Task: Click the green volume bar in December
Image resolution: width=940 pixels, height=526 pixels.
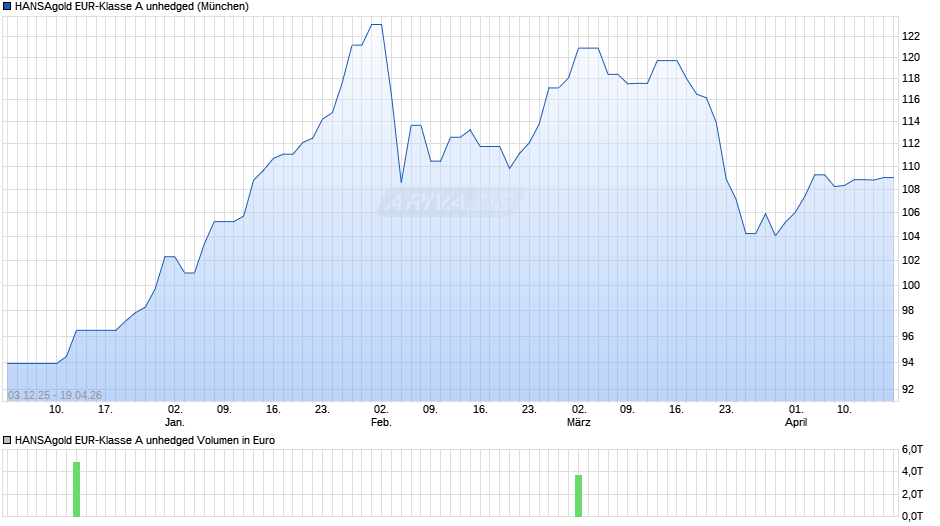Action: coord(76,489)
